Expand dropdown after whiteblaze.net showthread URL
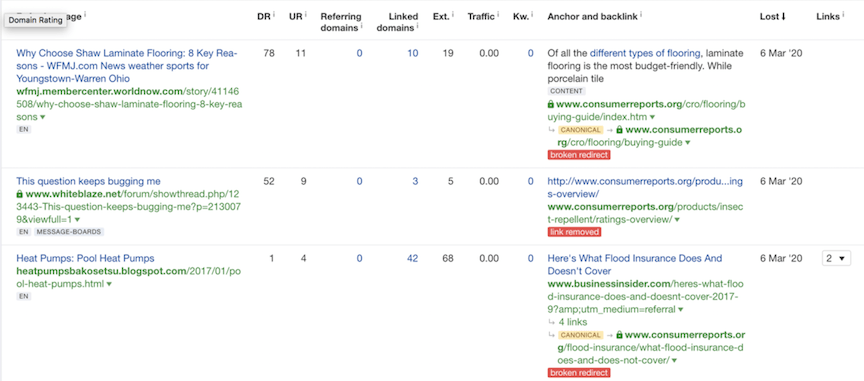Image resolution: width=864 pixels, height=381 pixels. [78, 220]
